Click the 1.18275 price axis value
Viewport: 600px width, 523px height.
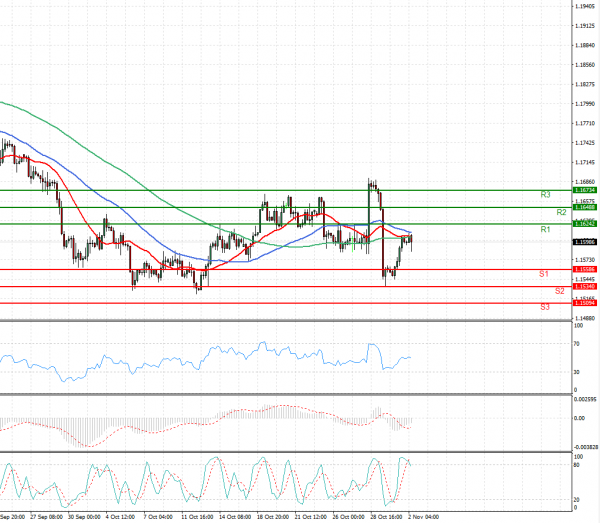(585, 84)
